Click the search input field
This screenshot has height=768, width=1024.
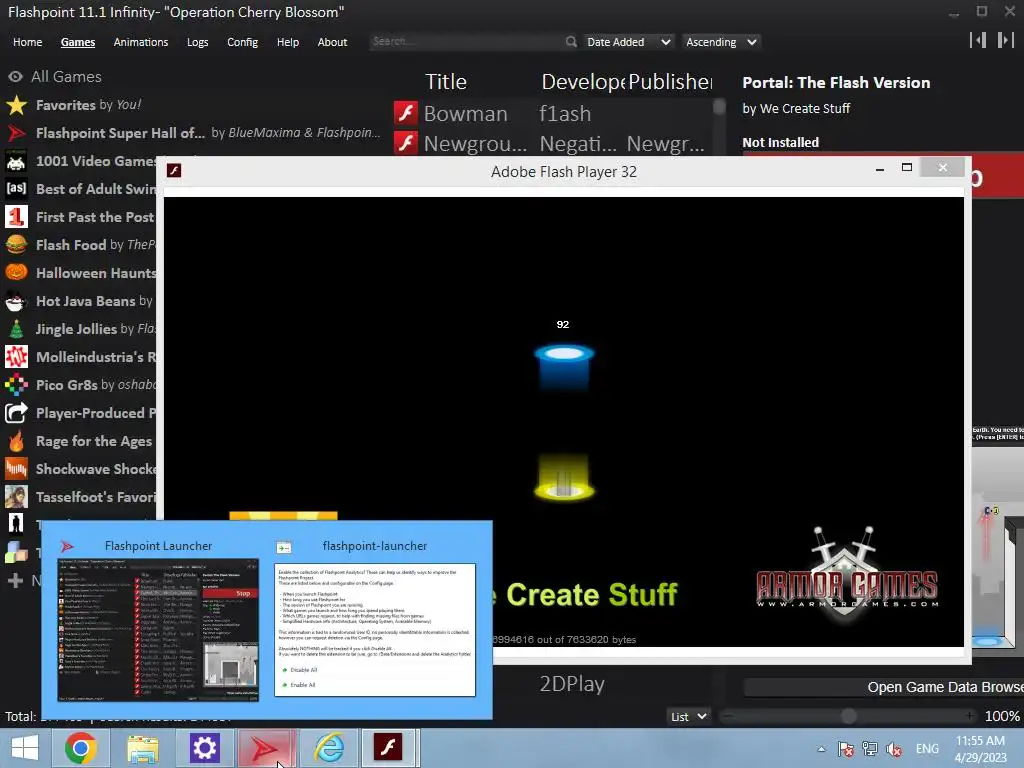466,42
